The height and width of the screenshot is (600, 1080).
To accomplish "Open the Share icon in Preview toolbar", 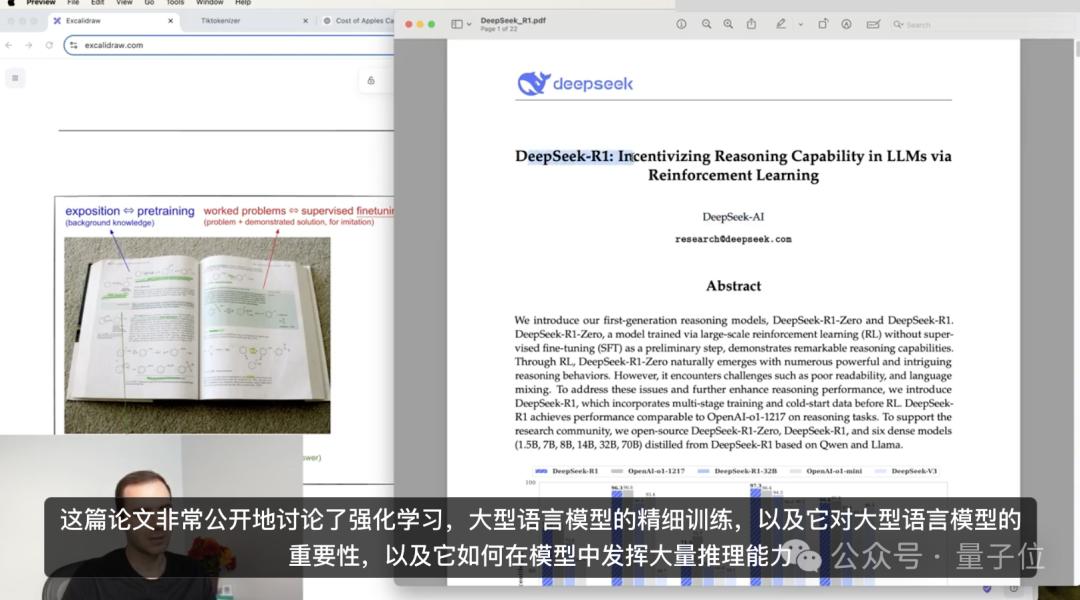I will click(751, 24).
